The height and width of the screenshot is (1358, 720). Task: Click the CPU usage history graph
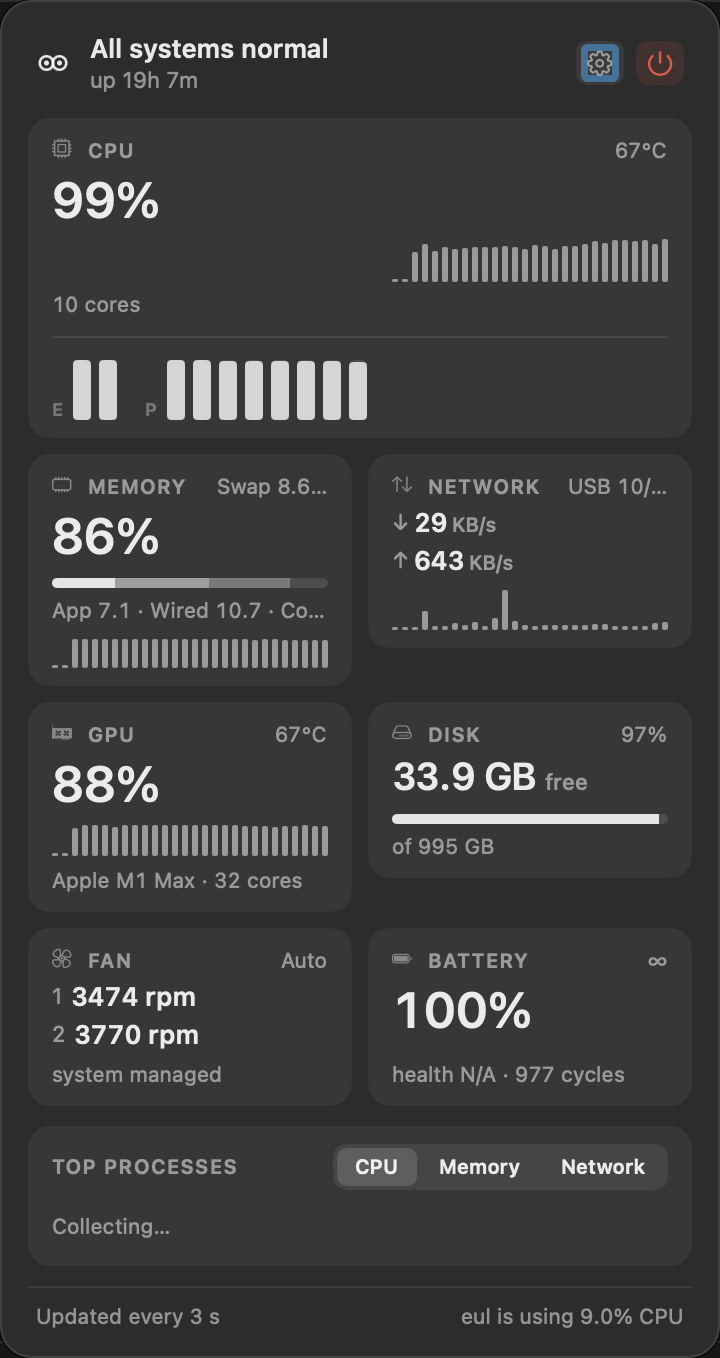click(x=530, y=260)
